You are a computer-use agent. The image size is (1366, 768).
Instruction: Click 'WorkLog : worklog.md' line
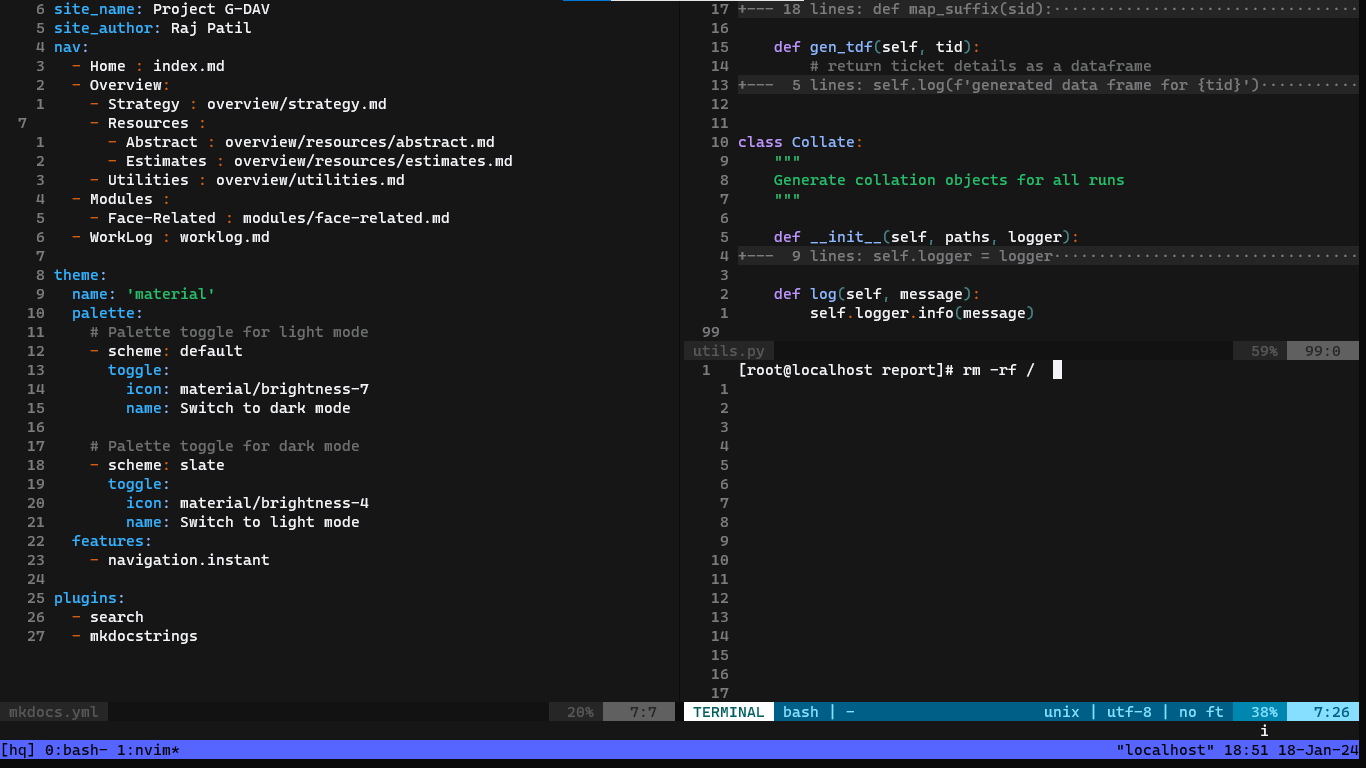[x=171, y=237]
